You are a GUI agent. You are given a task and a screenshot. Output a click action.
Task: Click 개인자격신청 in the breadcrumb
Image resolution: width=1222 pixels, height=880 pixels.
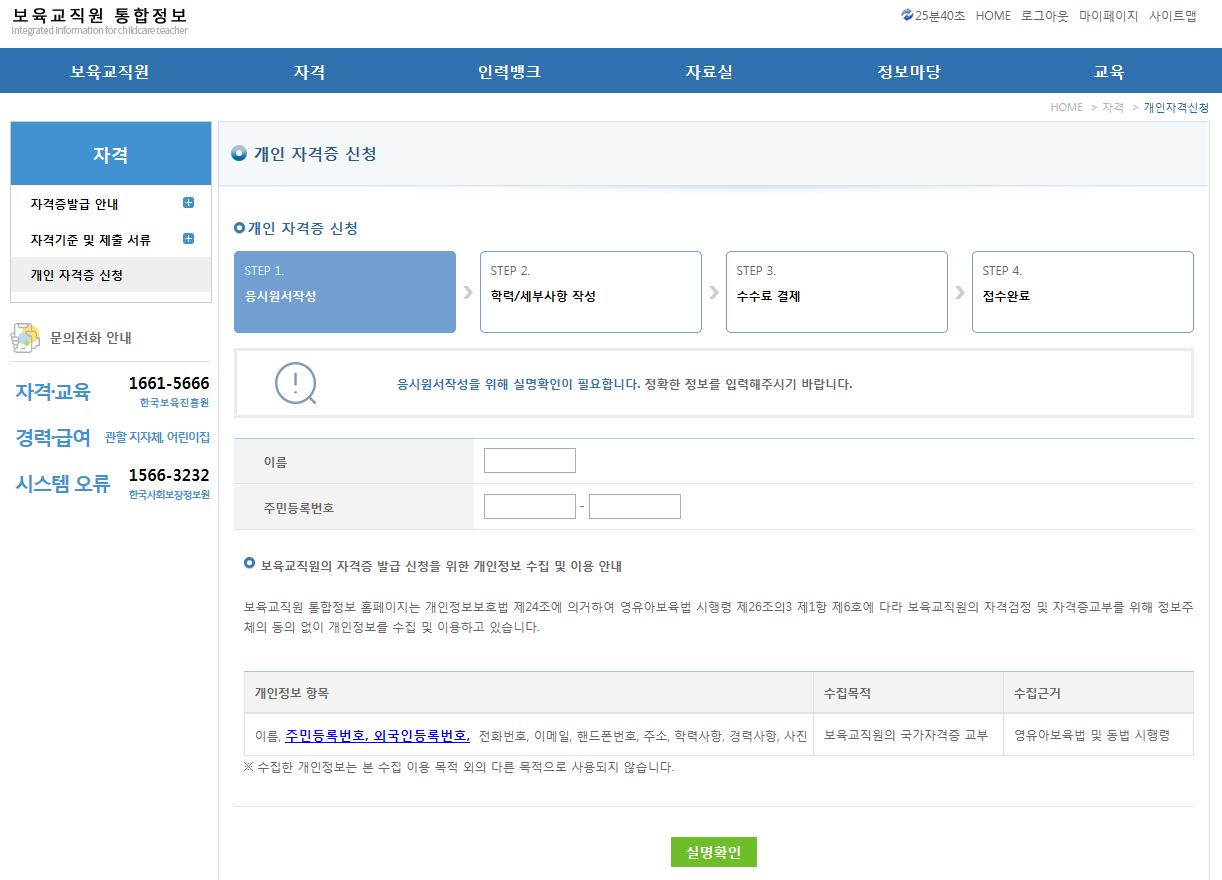point(1176,107)
